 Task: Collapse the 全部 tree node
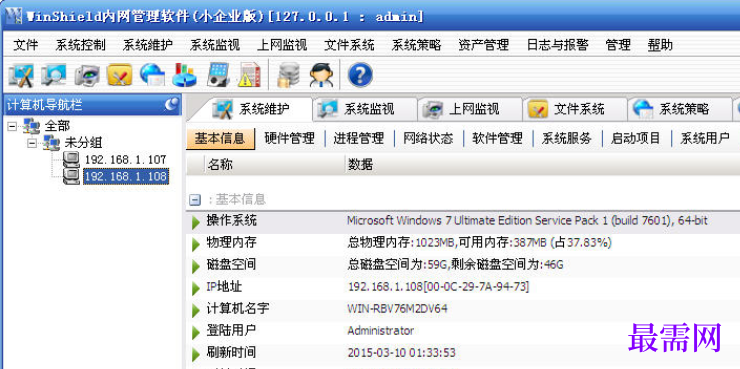pyautogui.click(x=12, y=126)
